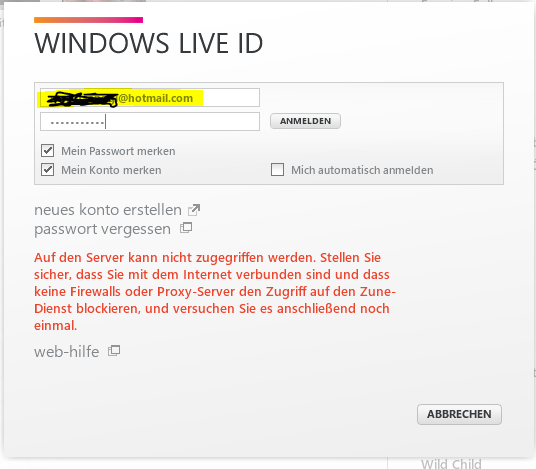The width and height of the screenshot is (536, 469).
Task: Open the neues konto erstellen link
Action: (x=108, y=210)
